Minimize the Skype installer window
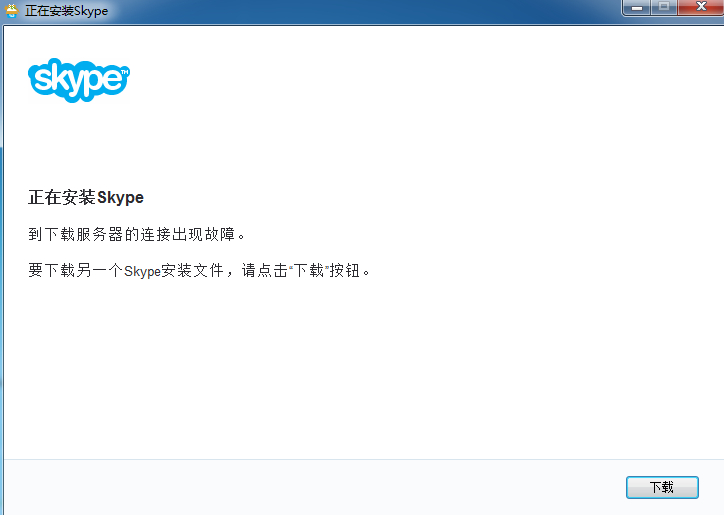The height and width of the screenshot is (515, 724). (x=637, y=7)
